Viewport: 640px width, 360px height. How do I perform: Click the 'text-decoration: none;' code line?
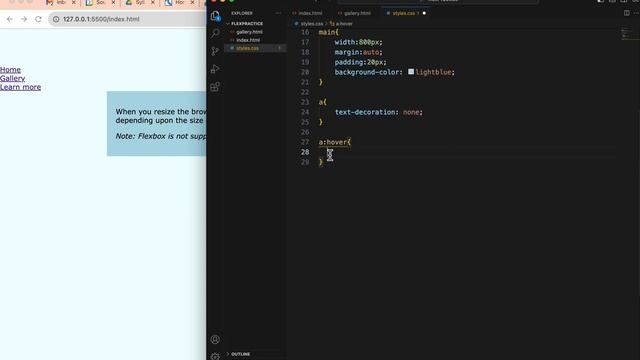coord(378,112)
